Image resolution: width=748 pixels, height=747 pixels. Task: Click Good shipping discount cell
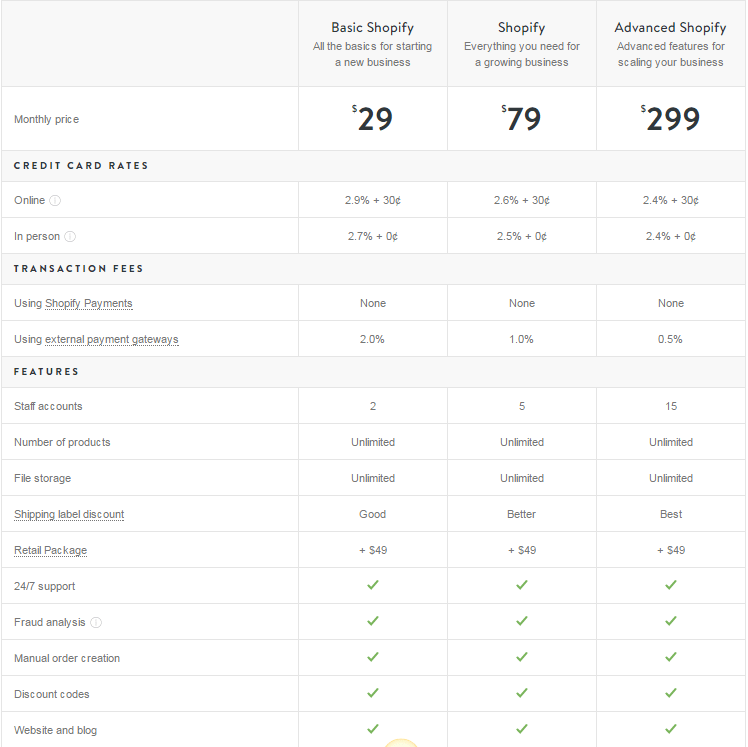point(373,514)
